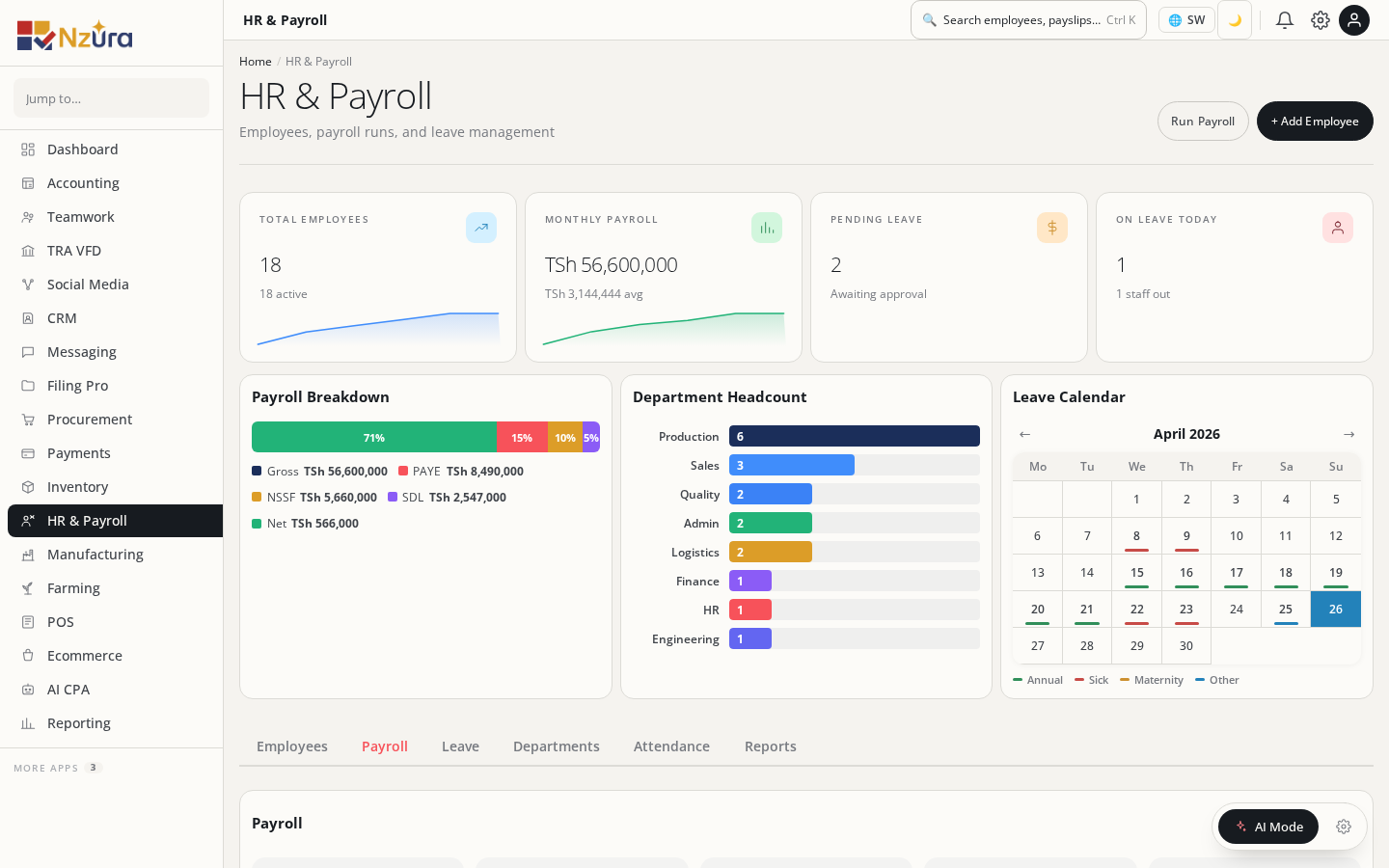Select April 8 in calendar

(1136, 536)
